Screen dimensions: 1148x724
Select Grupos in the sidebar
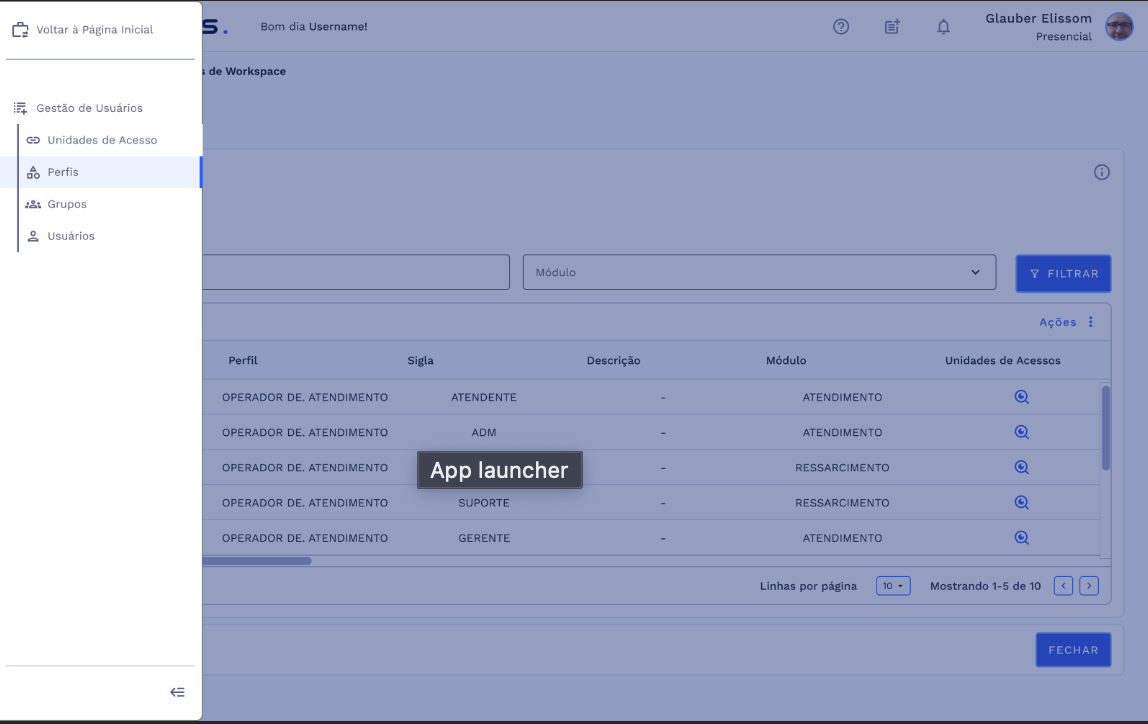pyautogui.click(x=67, y=204)
